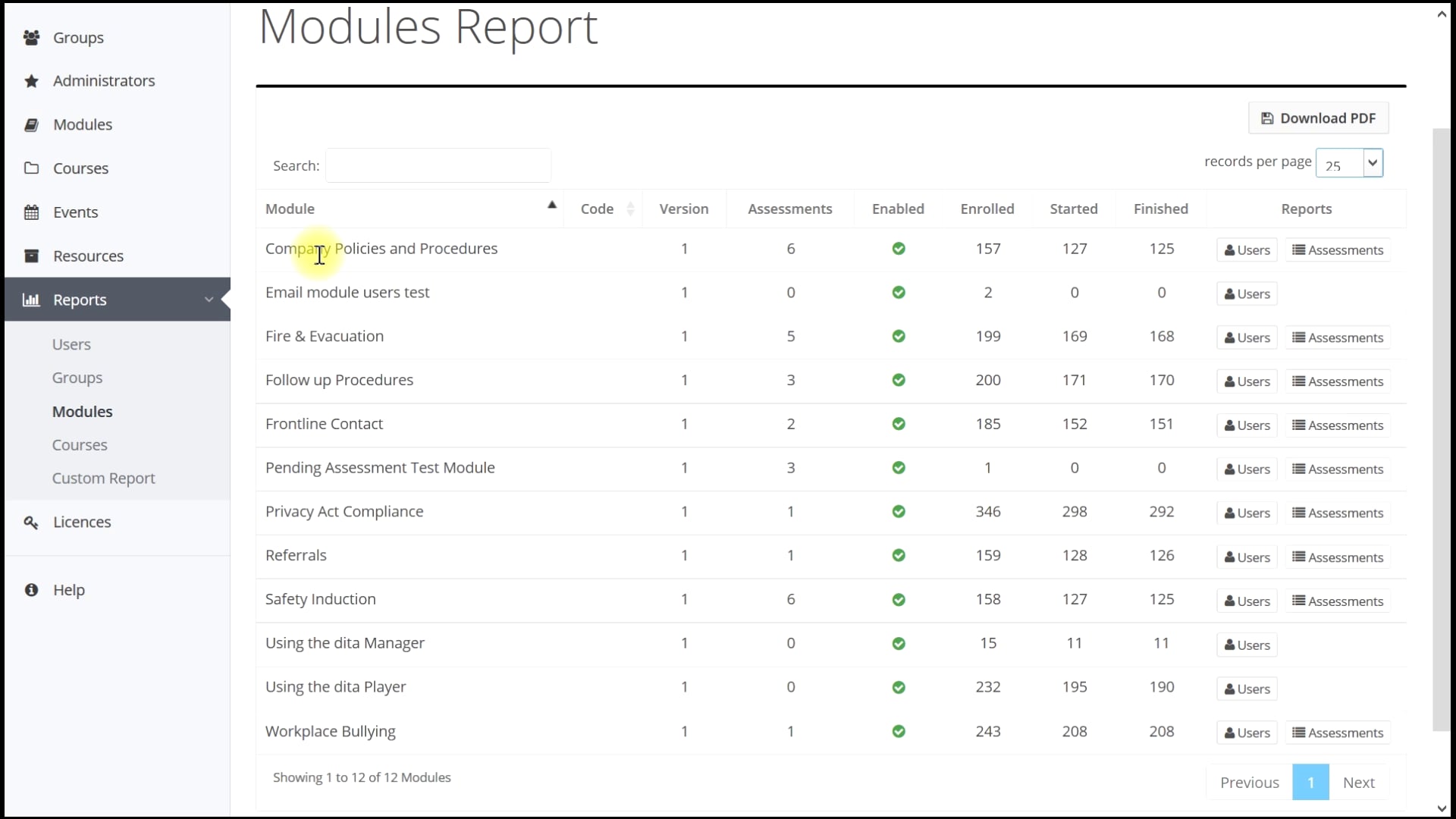Go to the Next page
The height and width of the screenshot is (819, 1456).
(x=1359, y=783)
